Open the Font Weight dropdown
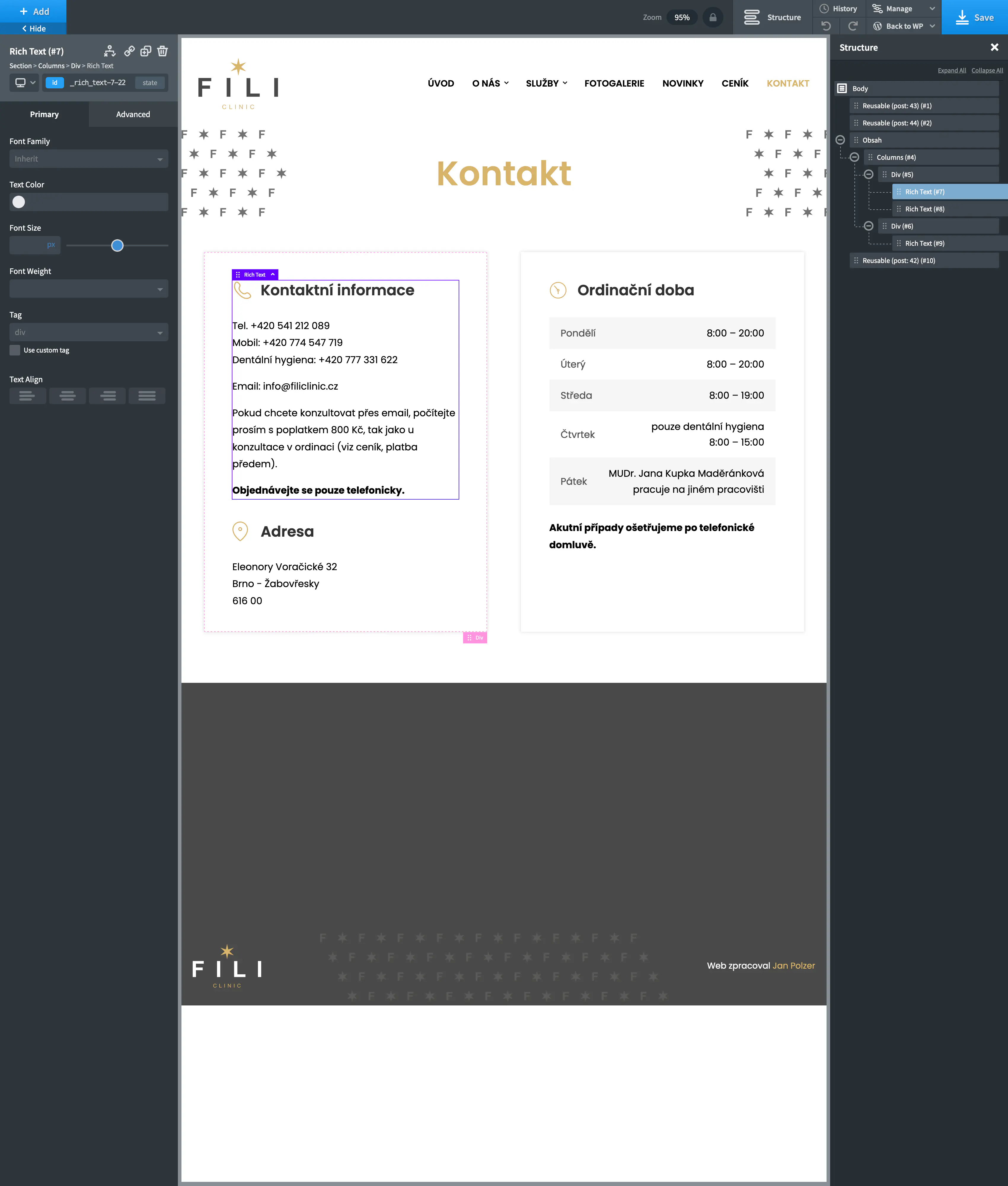The image size is (1008, 1186). (89, 288)
